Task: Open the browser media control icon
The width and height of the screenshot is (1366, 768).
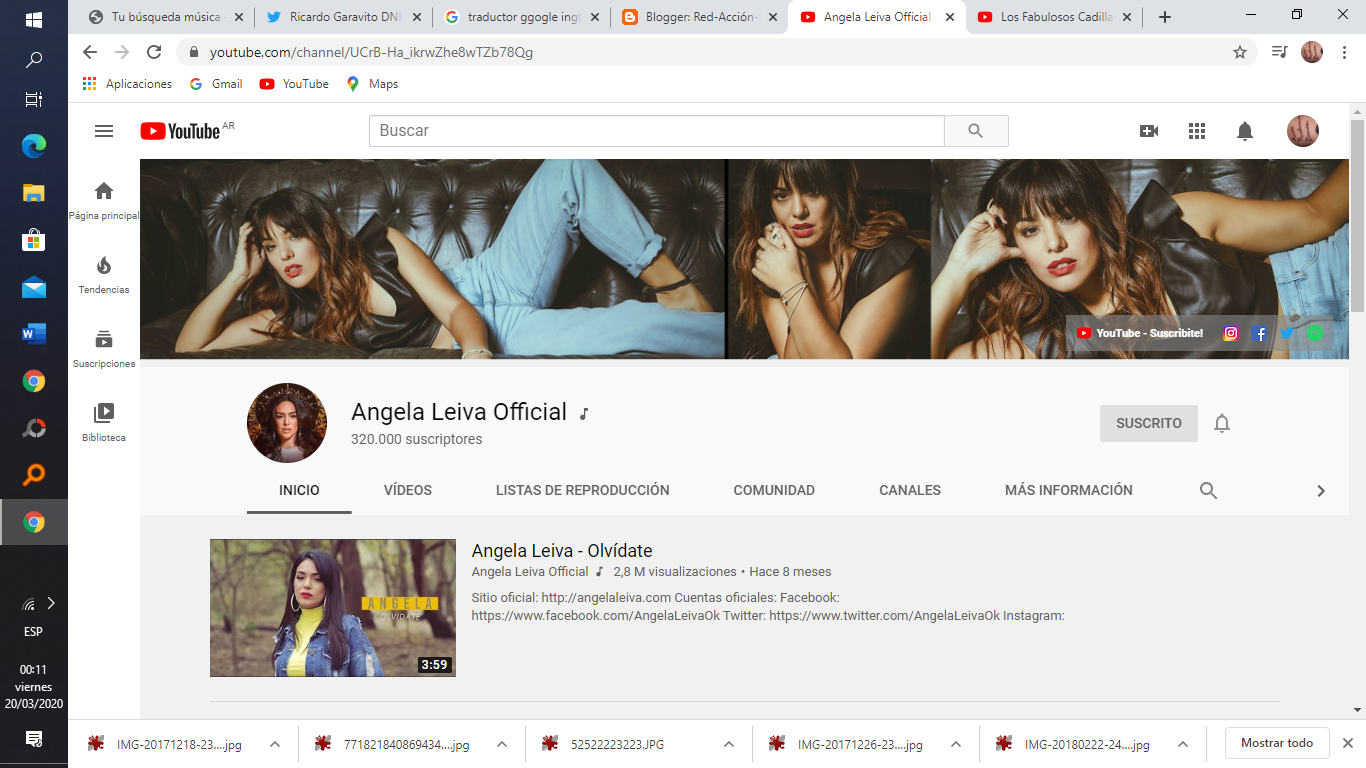Action: [x=1279, y=52]
